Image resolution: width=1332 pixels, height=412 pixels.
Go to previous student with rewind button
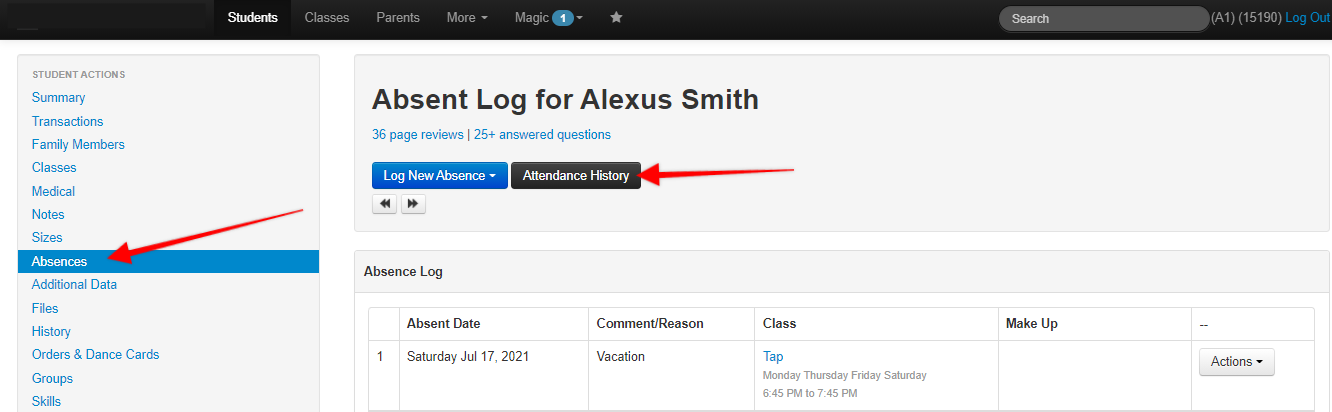(384, 204)
